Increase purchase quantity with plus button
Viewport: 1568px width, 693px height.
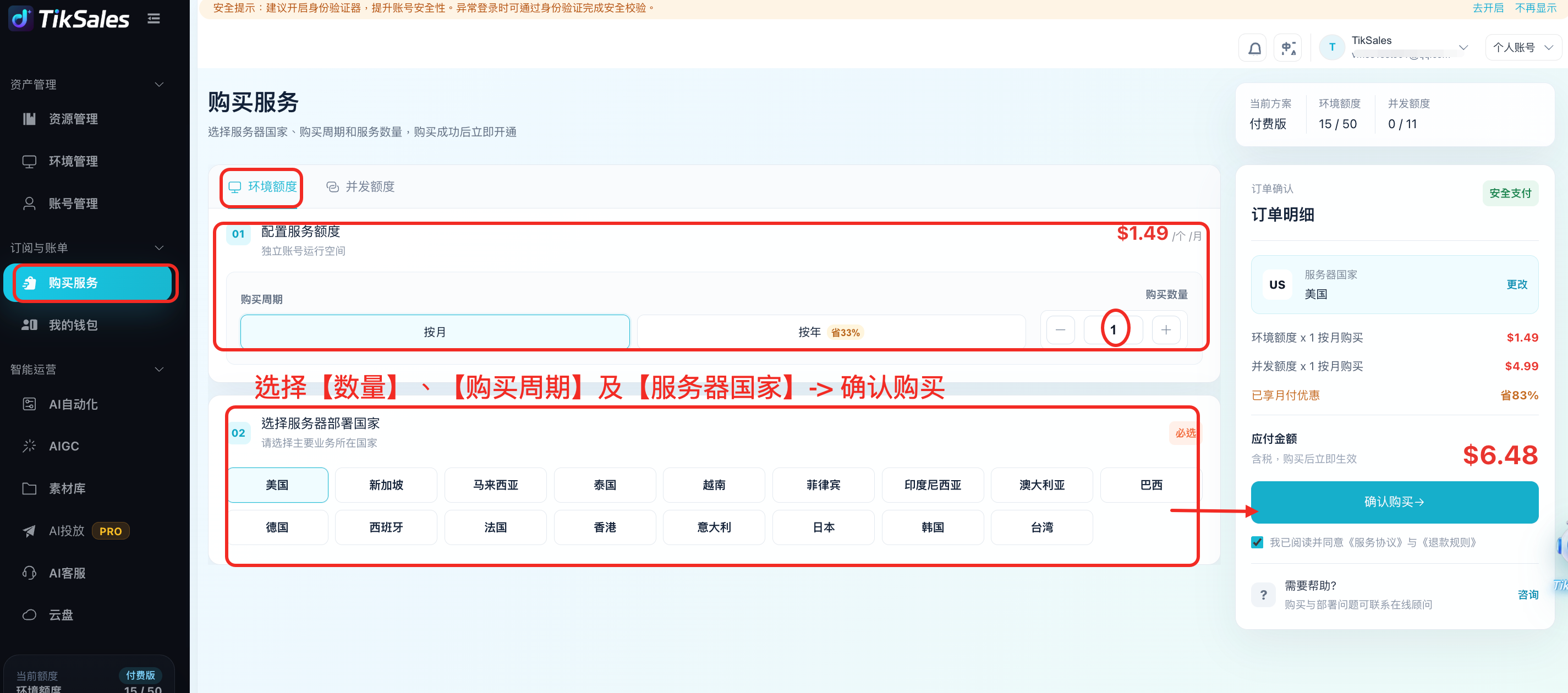(1166, 330)
